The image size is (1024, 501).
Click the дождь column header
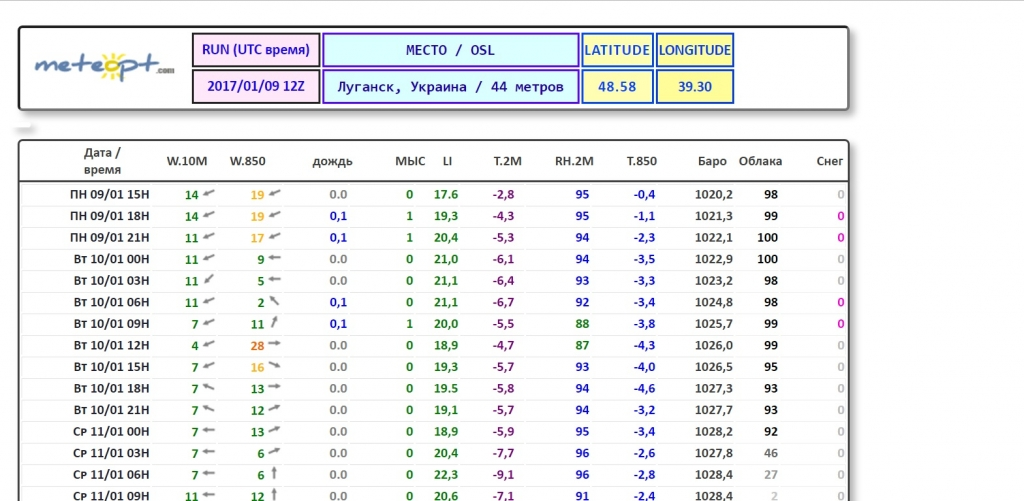click(332, 161)
